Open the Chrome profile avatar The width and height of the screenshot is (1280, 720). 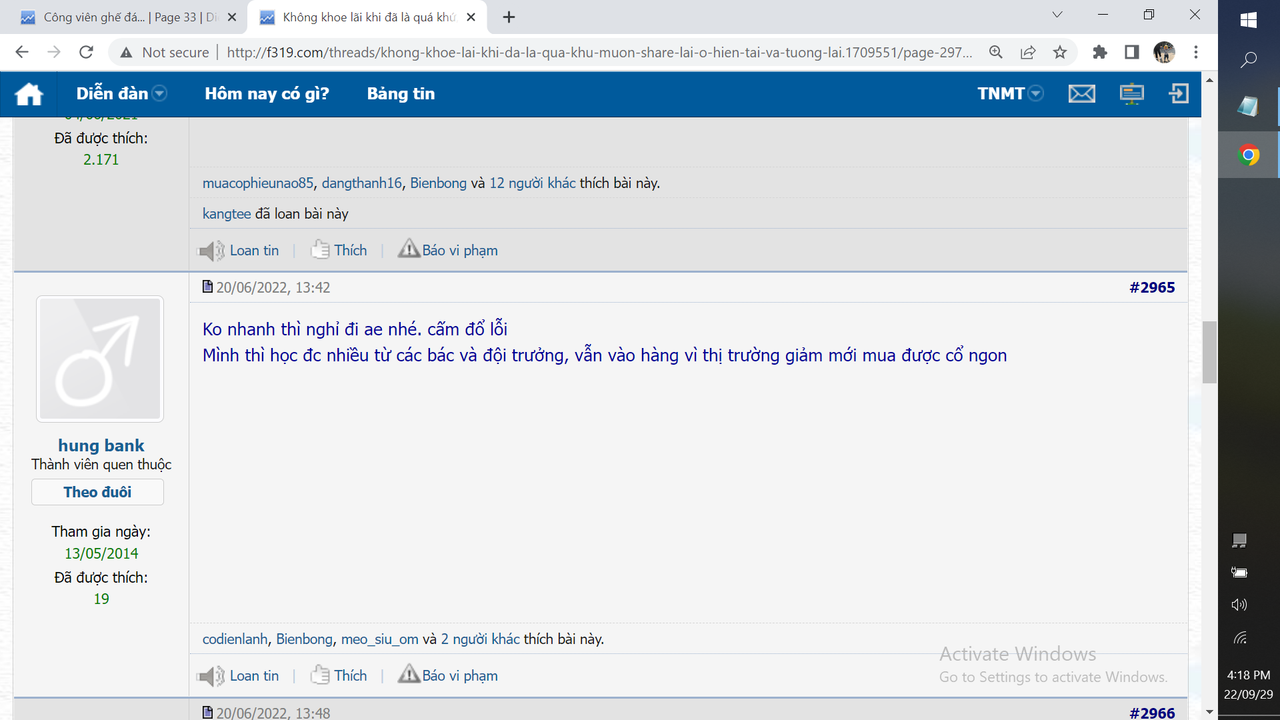tap(1164, 52)
